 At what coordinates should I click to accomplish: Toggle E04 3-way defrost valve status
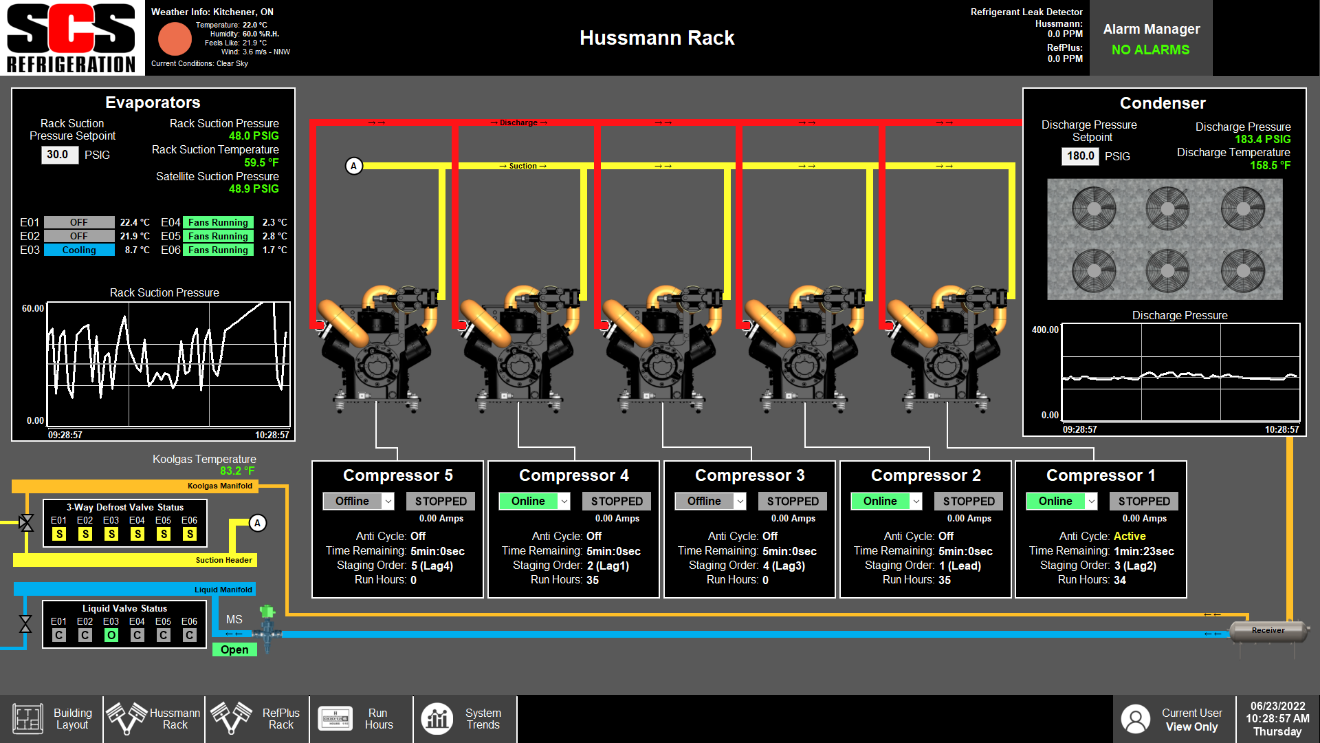[137, 534]
